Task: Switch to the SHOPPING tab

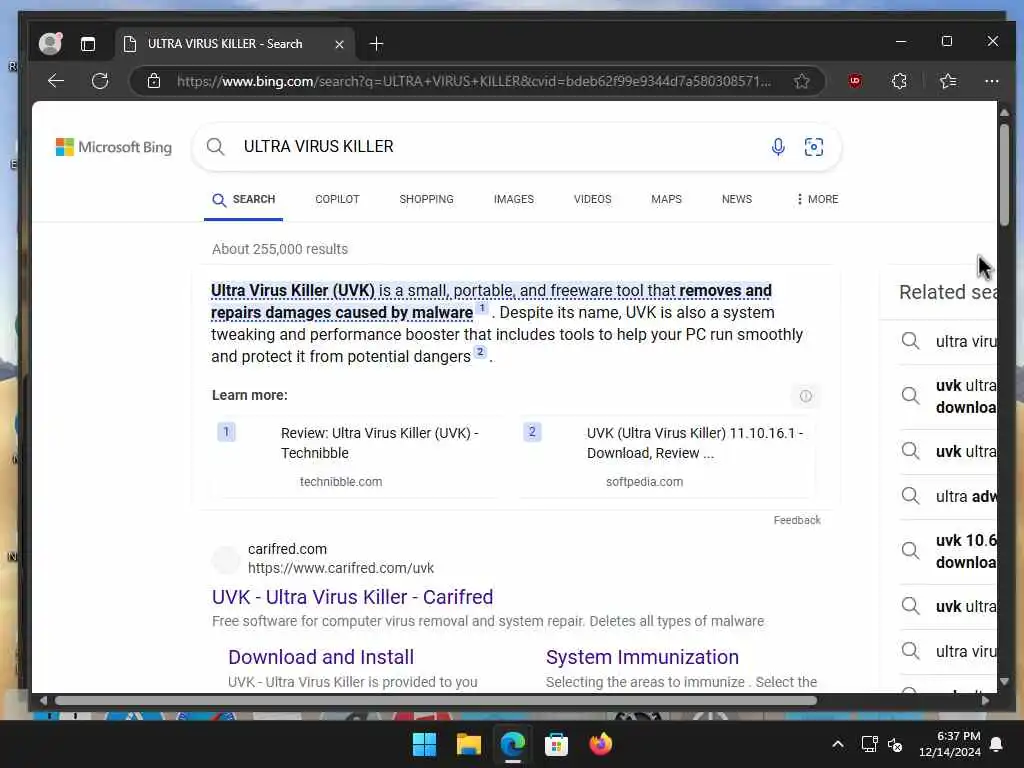Action: pyautogui.click(x=426, y=199)
